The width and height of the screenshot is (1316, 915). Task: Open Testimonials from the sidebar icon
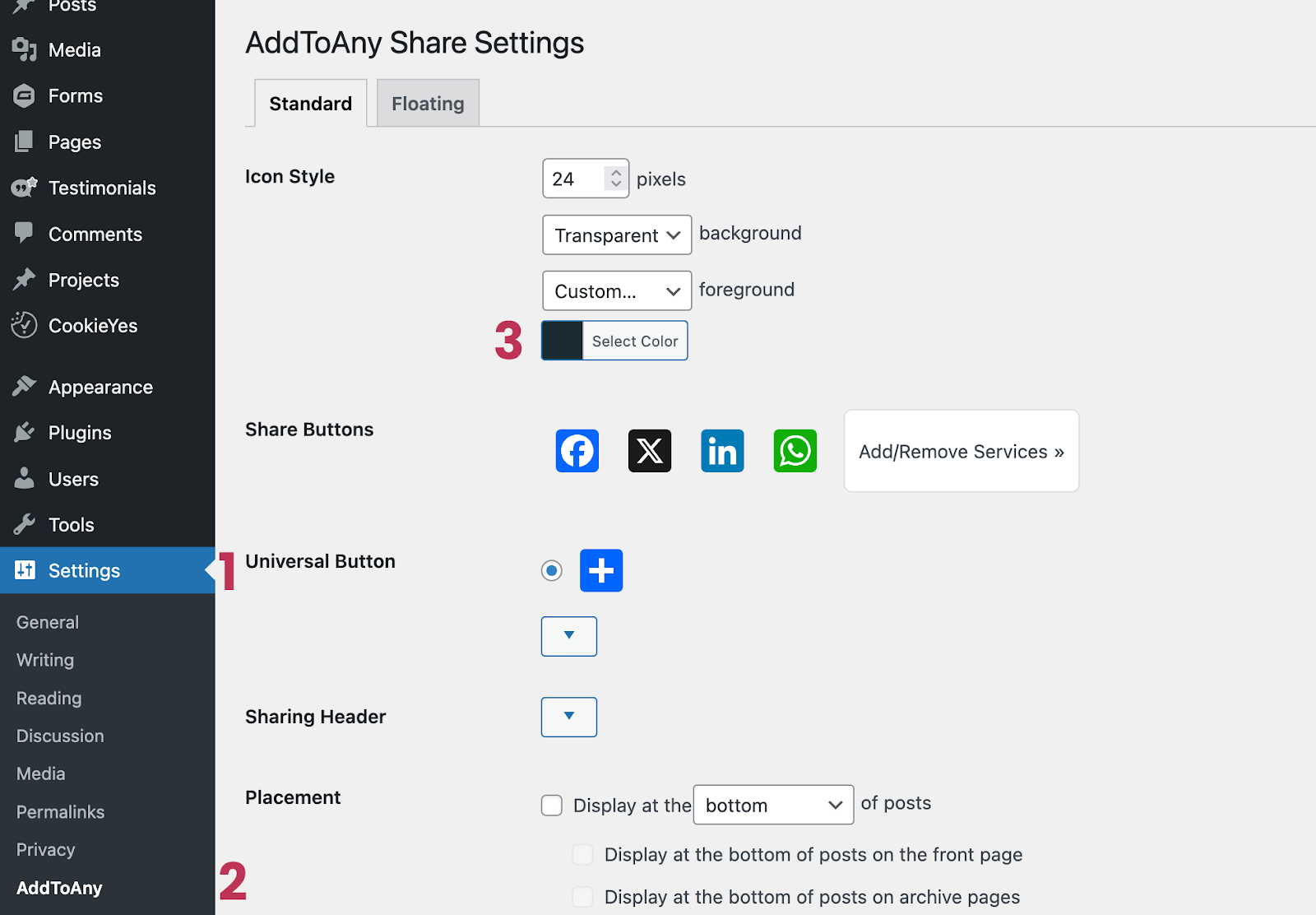(x=25, y=188)
